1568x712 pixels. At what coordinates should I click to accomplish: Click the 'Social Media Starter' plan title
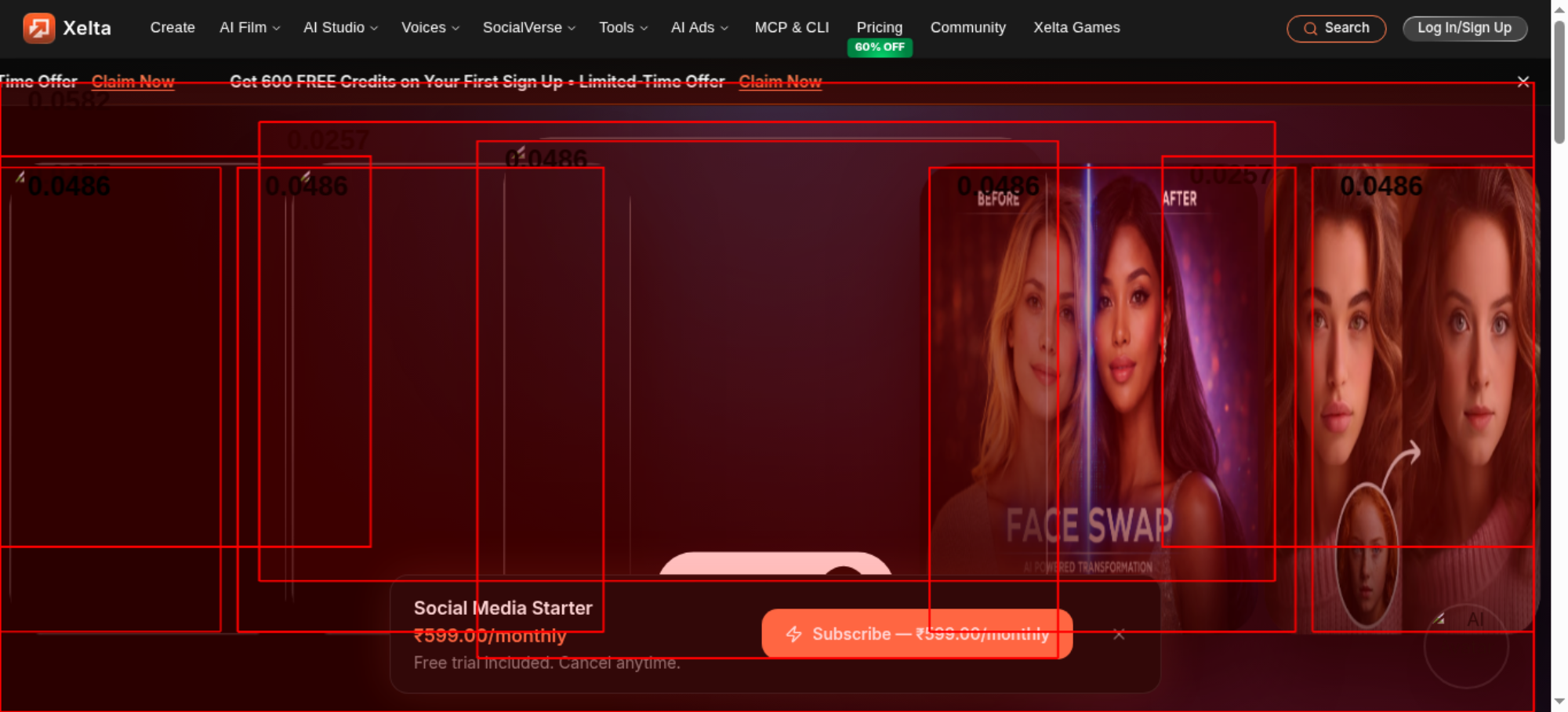point(503,608)
